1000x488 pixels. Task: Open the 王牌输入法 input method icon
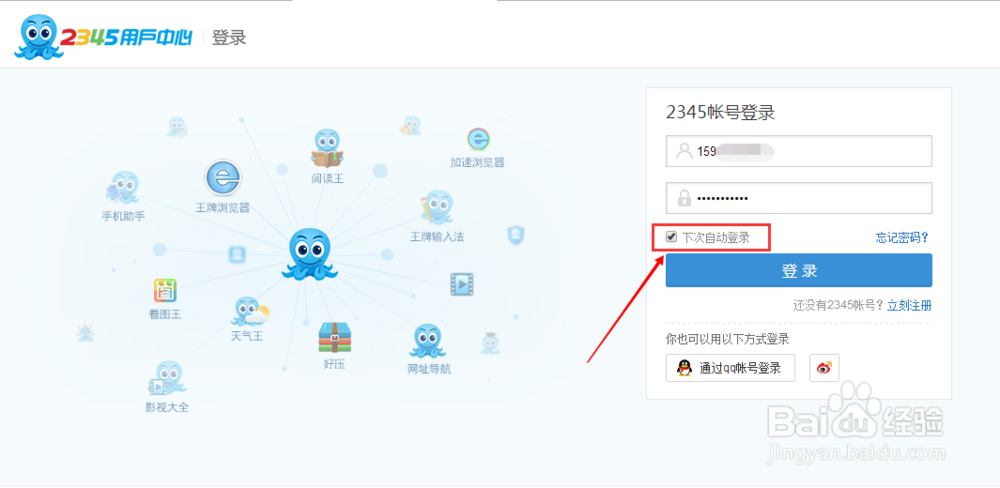(437, 208)
